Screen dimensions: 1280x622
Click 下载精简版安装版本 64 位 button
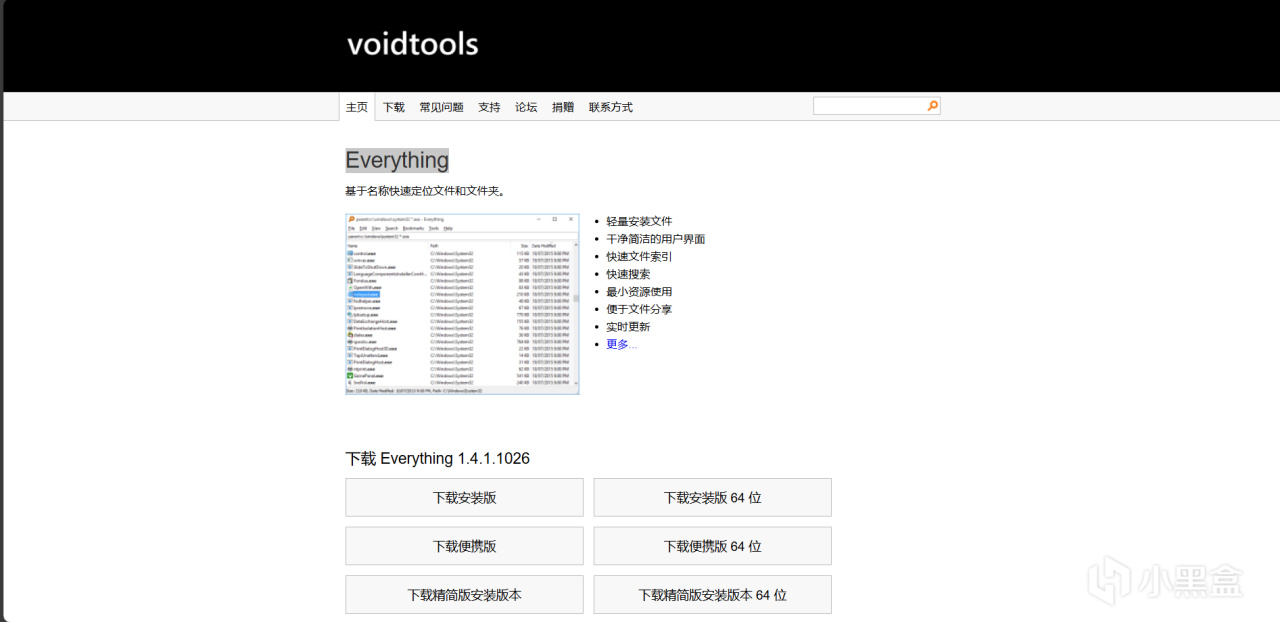click(712, 594)
